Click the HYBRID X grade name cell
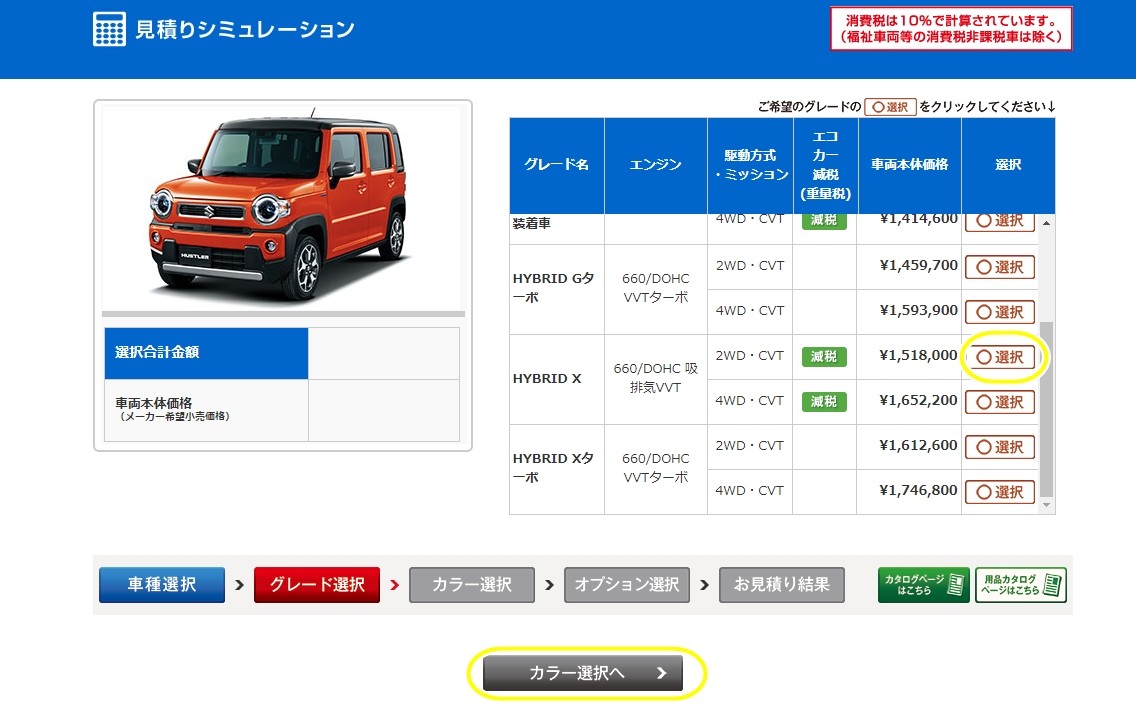The height and width of the screenshot is (709, 1136). point(556,379)
